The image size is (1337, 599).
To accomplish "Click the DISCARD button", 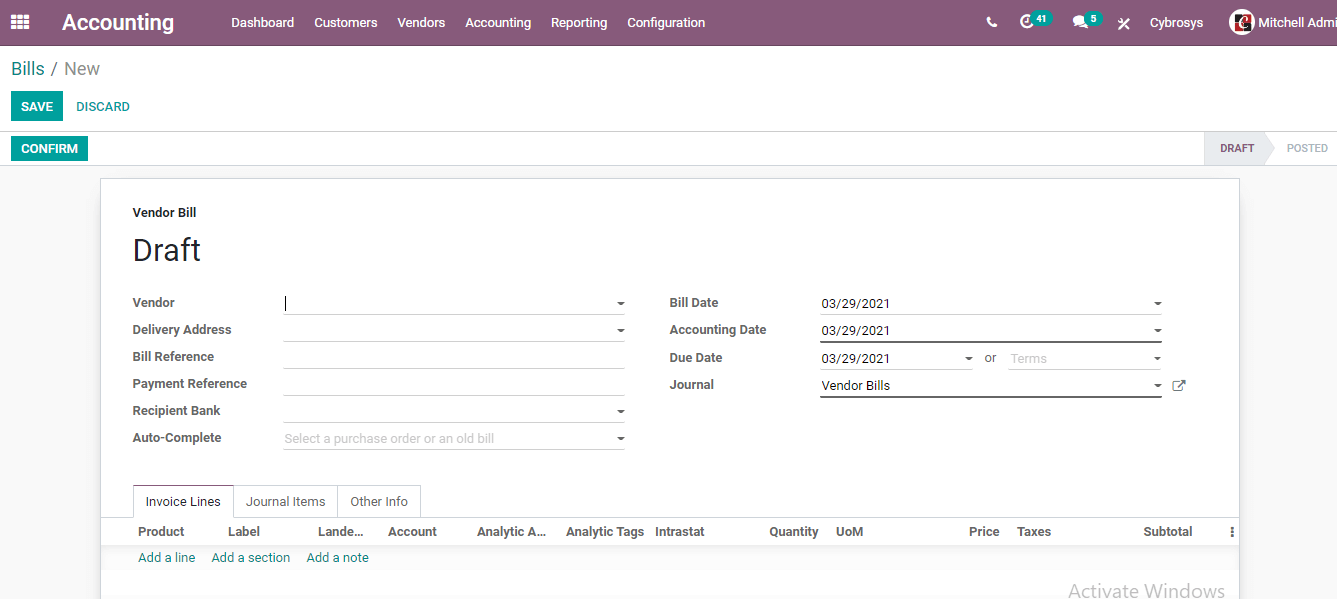I will [x=103, y=107].
